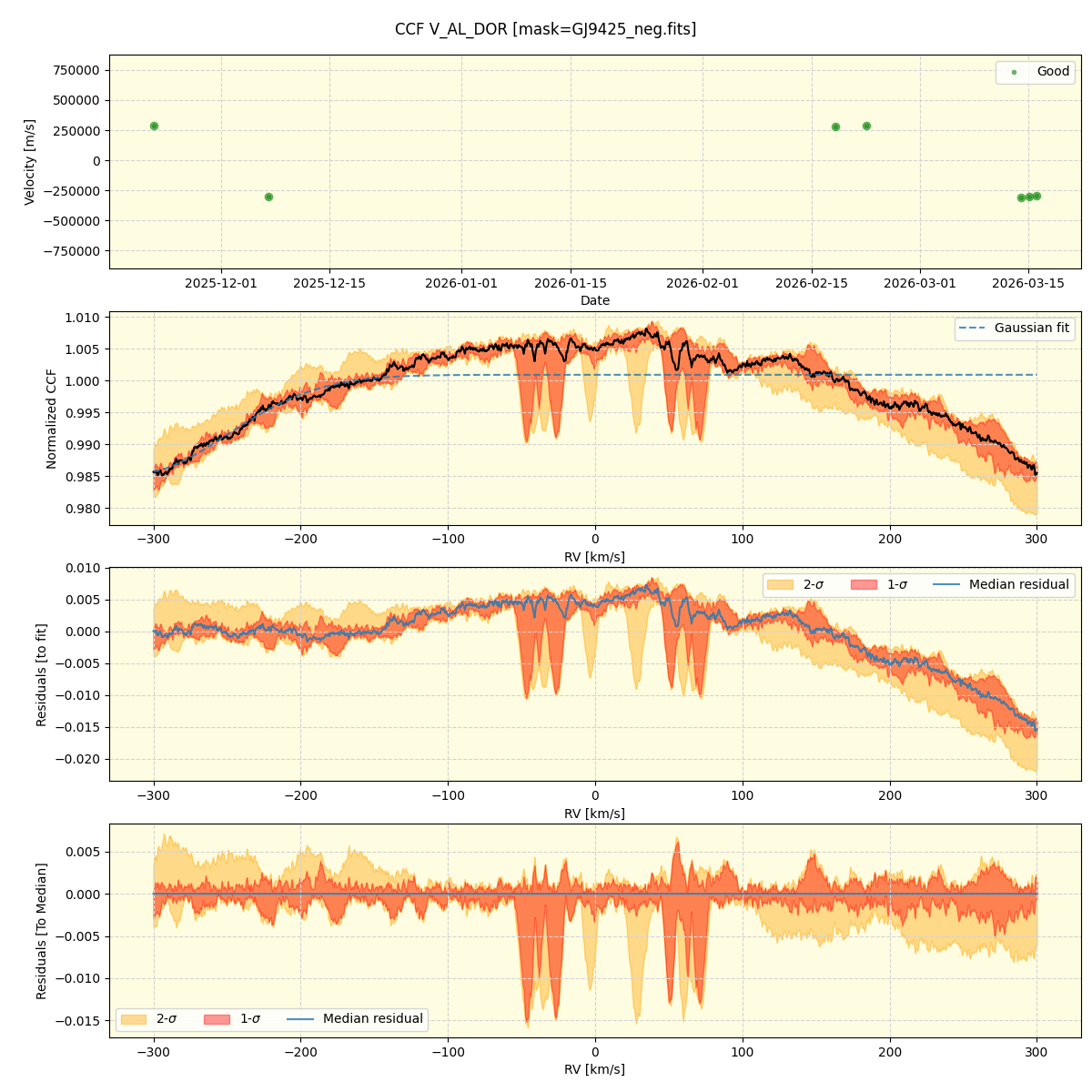Click the "2026-01-15" date tick label
Screen dimensions: 1092x1092
pos(571,283)
